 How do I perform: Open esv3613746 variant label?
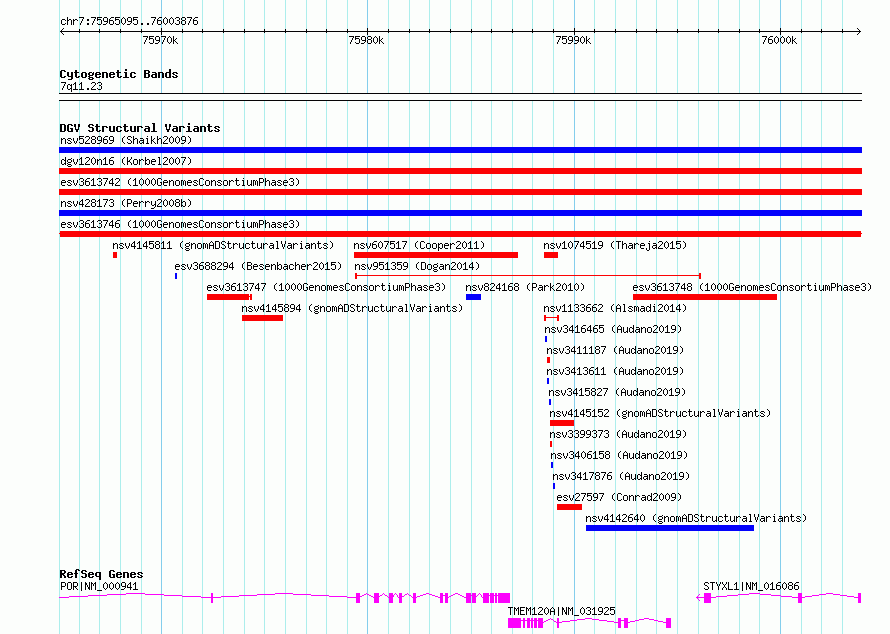pos(180,224)
